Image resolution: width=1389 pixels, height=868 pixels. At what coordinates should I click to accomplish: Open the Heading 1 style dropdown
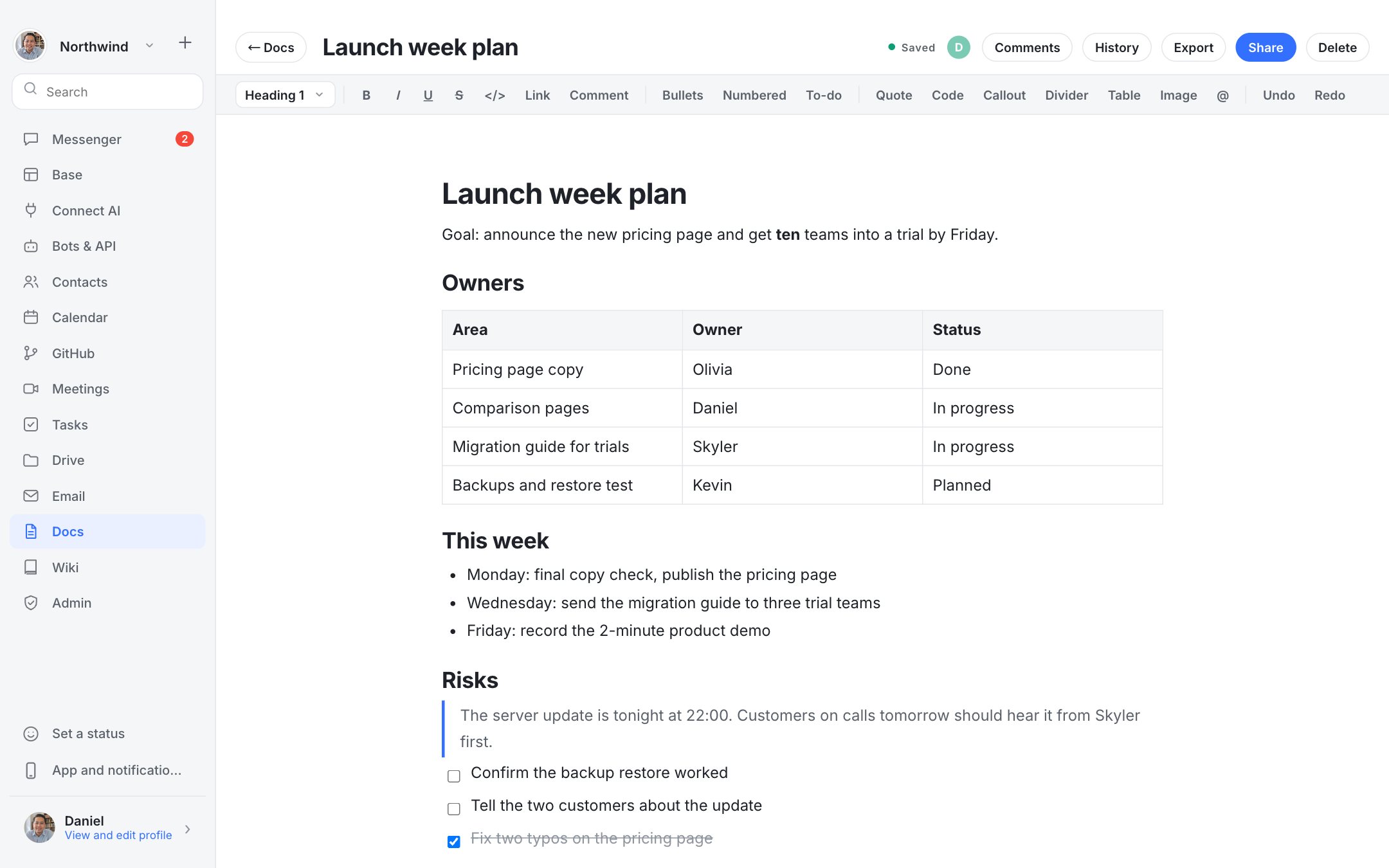click(x=285, y=95)
